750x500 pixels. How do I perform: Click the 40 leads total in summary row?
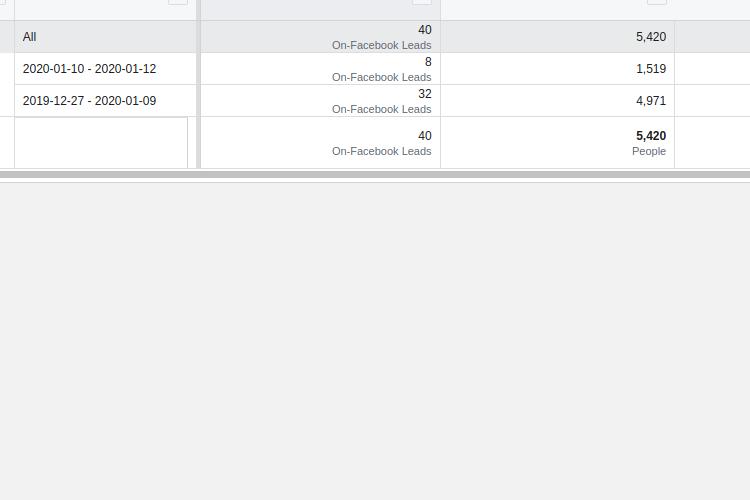point(425,136)
